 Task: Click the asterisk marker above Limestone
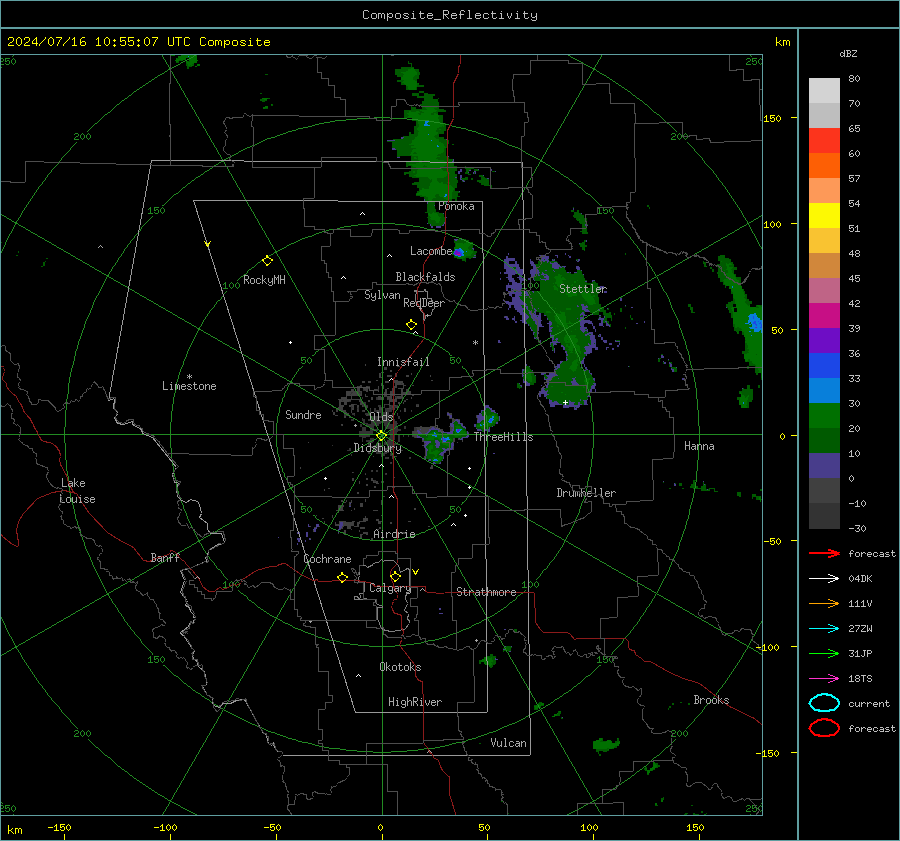pyautogui.click(x=189, y=377)
